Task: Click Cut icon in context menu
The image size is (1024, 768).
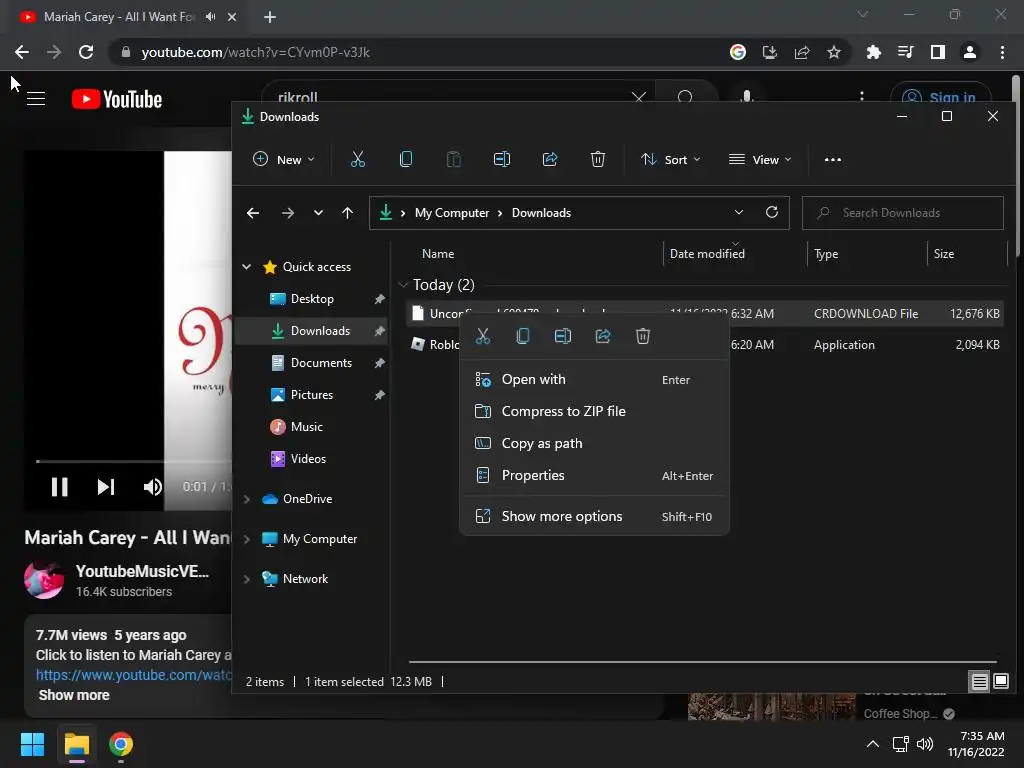Action: pos(483,336)
